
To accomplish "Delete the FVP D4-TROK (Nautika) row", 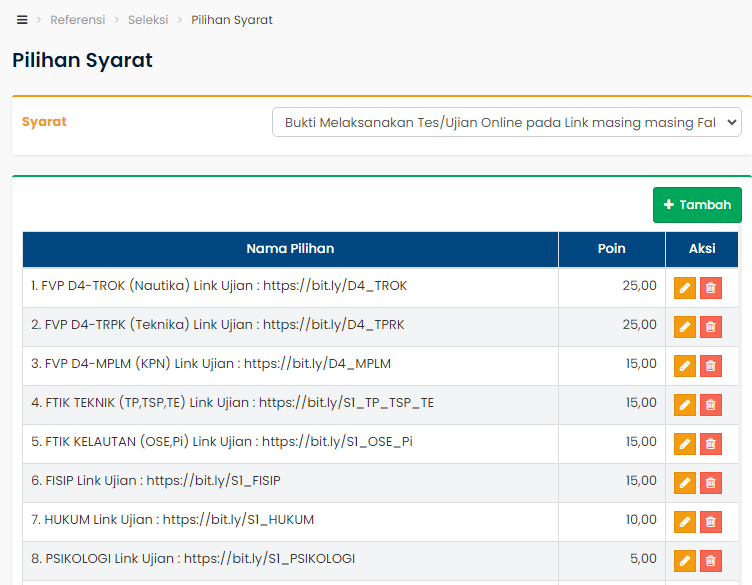I will pos(711,288).
